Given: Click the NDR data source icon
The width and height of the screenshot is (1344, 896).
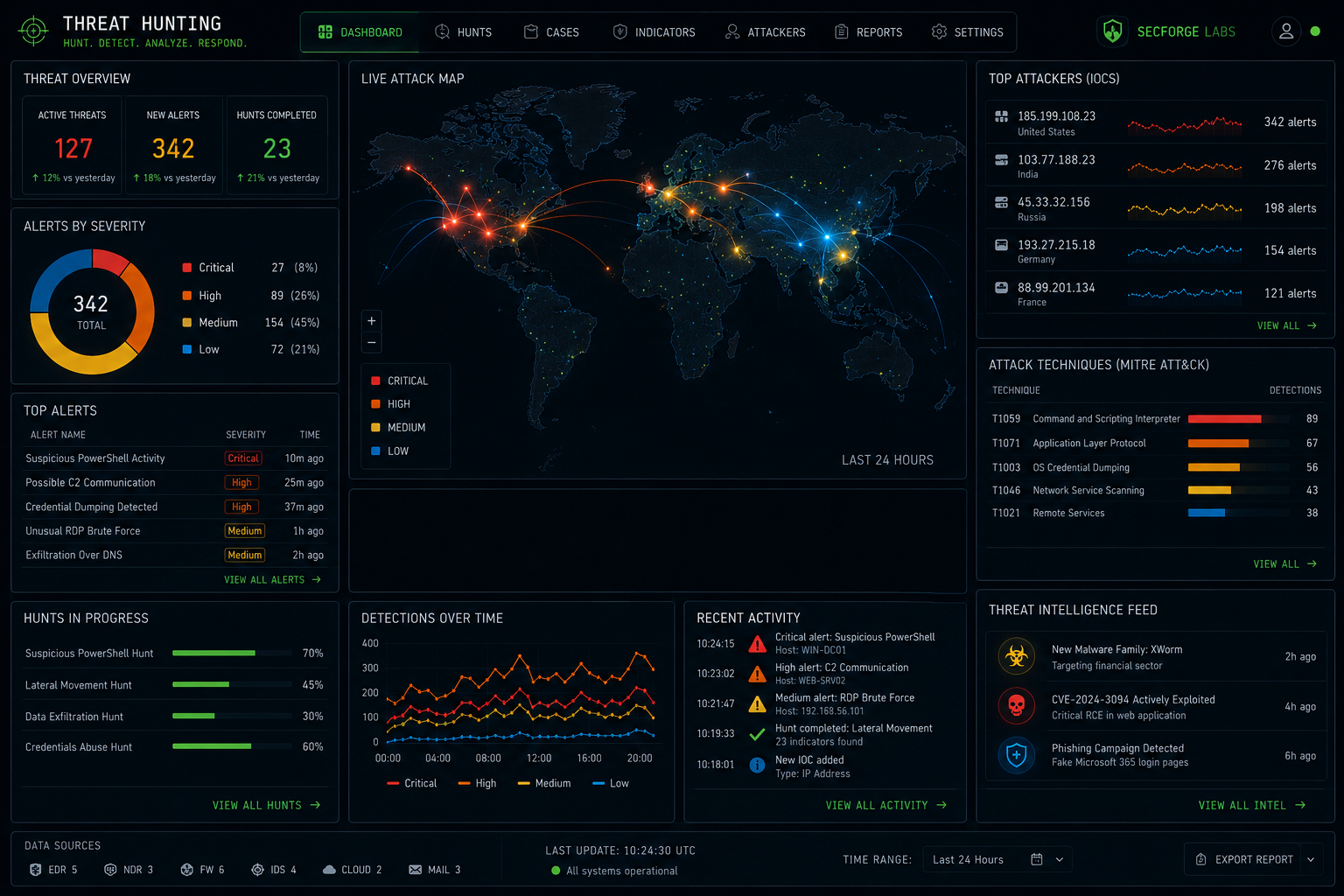Looking at the screenshot, I should pos(110,870).
